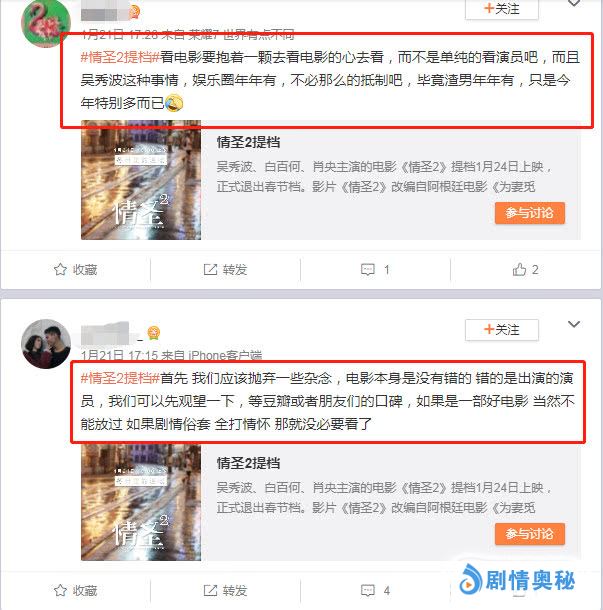Click the first user's verified badge icon
The width and height of the screenshot is (603, 610).
click(135, 12)
